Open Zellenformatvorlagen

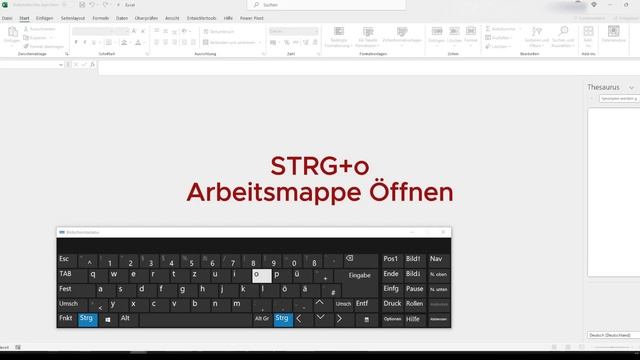pyautogui.click(x=402, y=35)
